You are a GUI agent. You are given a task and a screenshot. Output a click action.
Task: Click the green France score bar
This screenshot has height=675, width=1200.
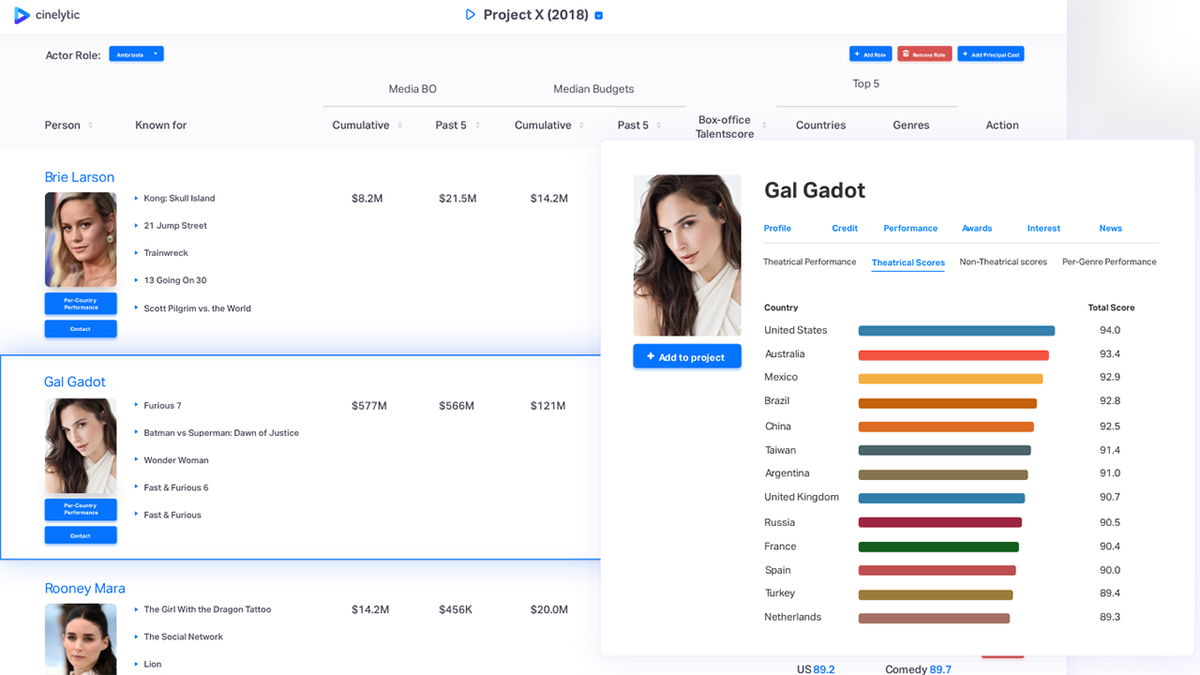pos(938,547)
